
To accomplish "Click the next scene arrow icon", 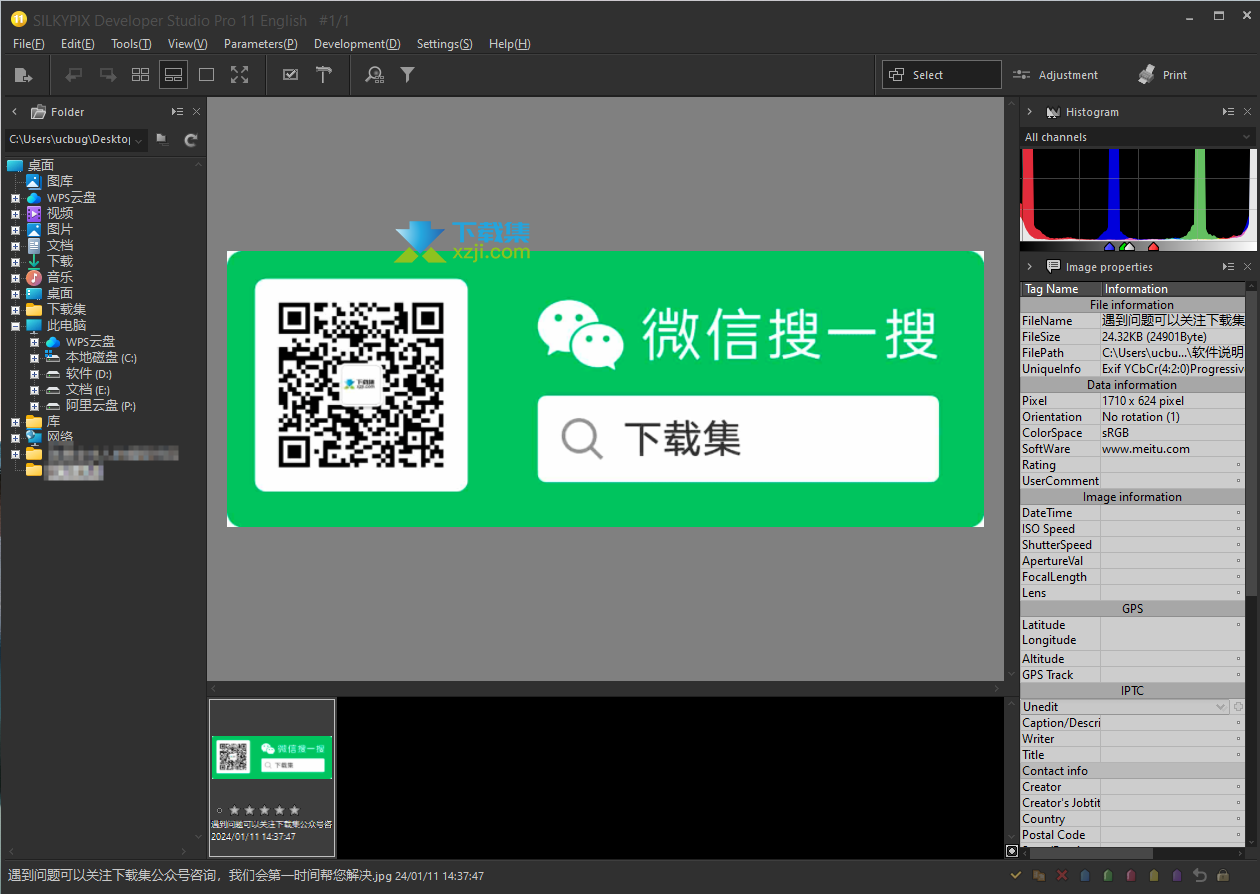I will click(107, 75).
